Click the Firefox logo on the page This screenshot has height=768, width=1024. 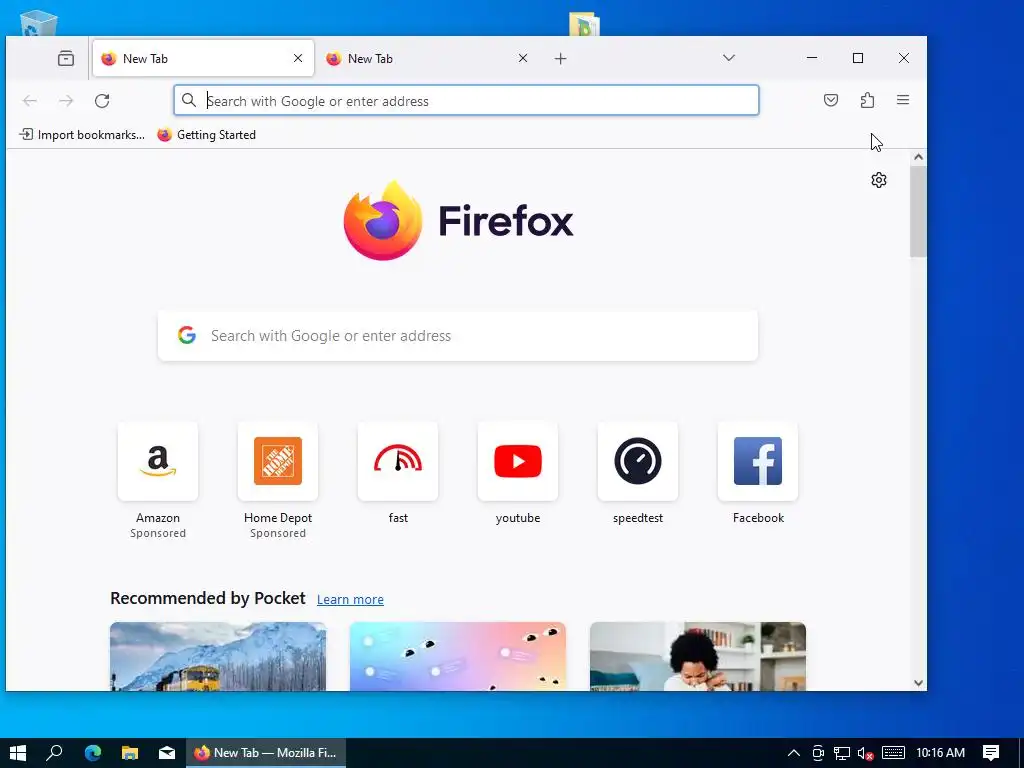point(458,221)
